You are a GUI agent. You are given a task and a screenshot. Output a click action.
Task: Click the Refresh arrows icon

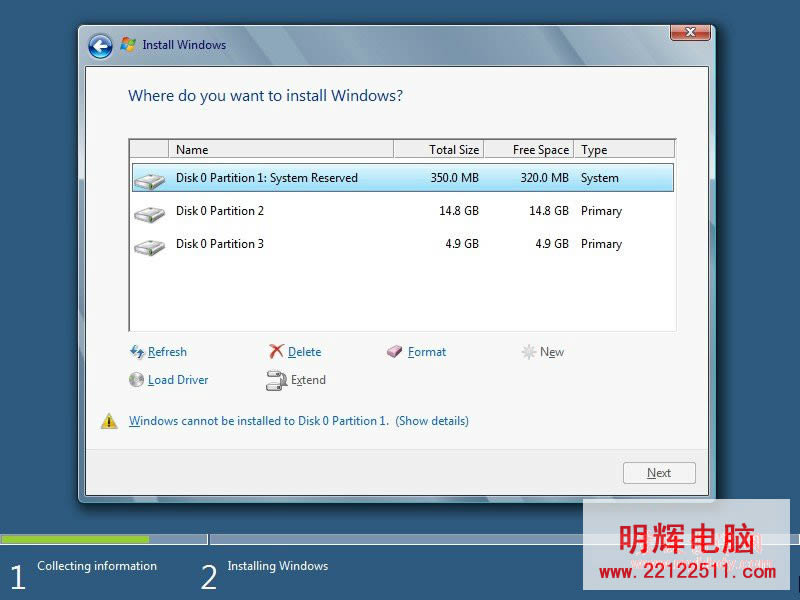(137, 352)
